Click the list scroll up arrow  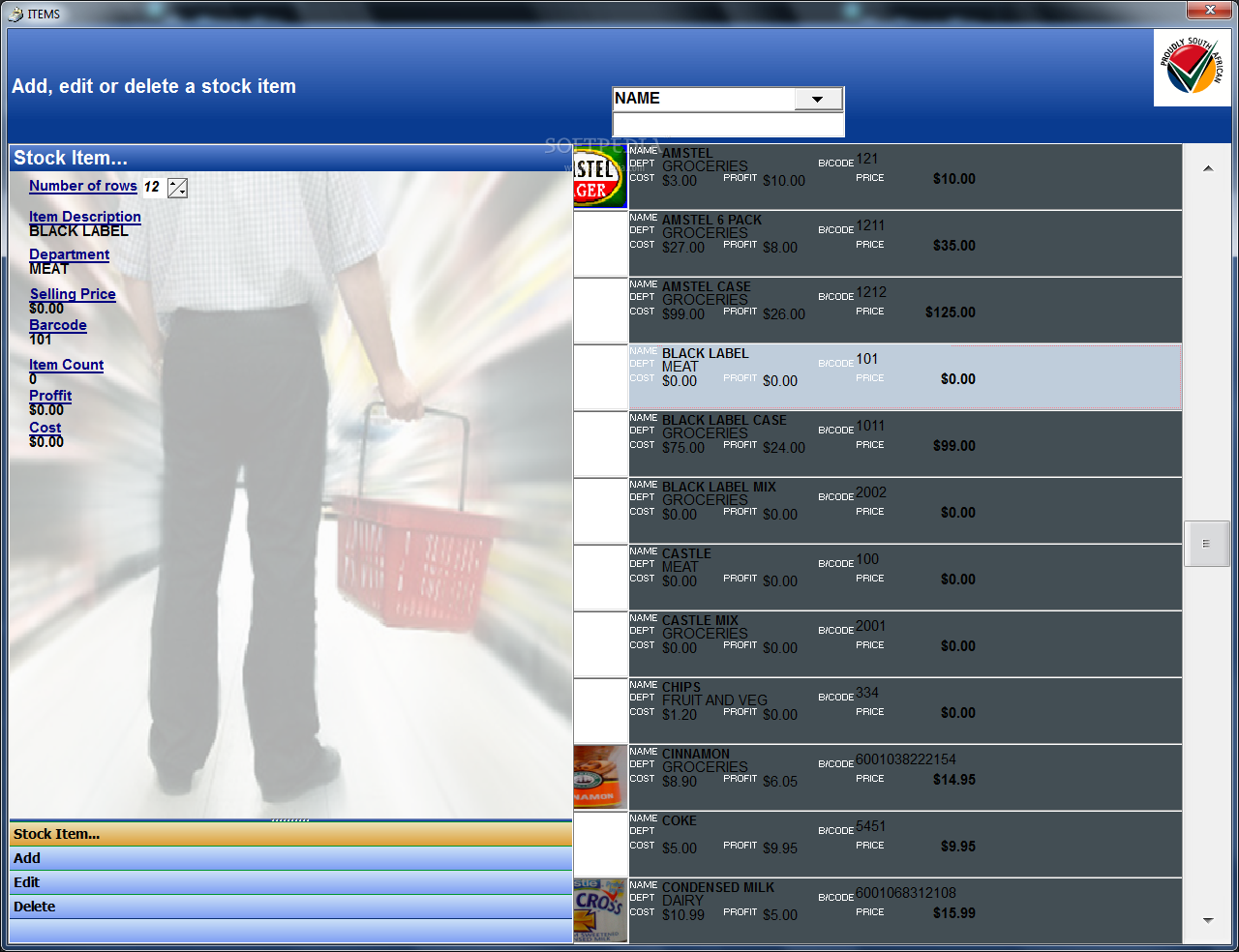1208,169
